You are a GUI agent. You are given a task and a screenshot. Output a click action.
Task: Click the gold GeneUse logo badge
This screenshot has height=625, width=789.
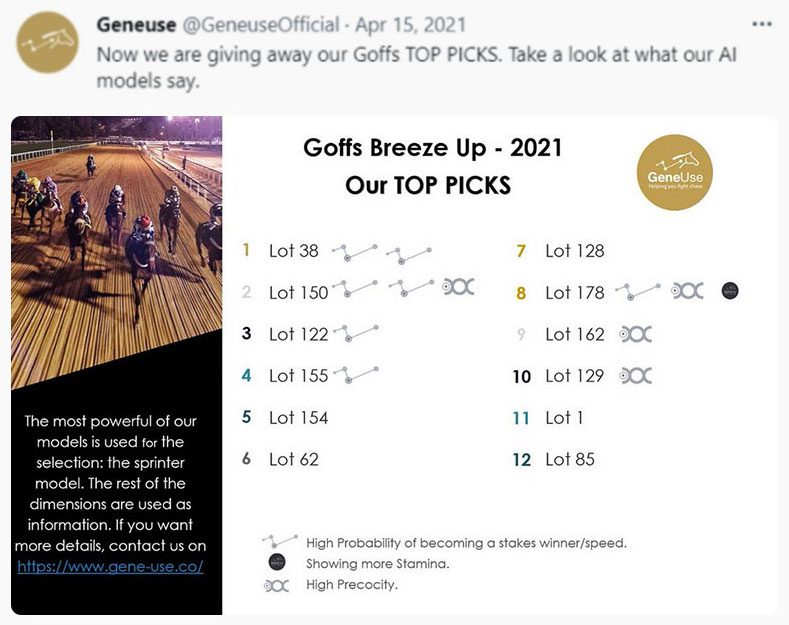[675, 172]
